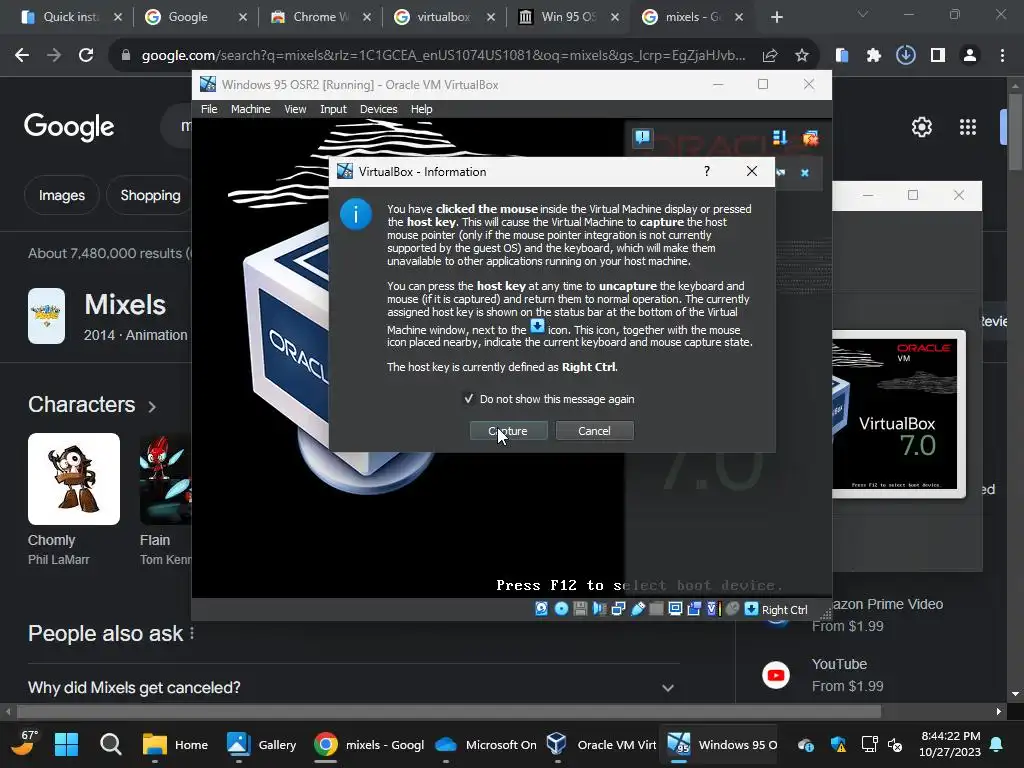Open Google apps grid
This screenshot has width=1024, height=768.
[968, 127]
